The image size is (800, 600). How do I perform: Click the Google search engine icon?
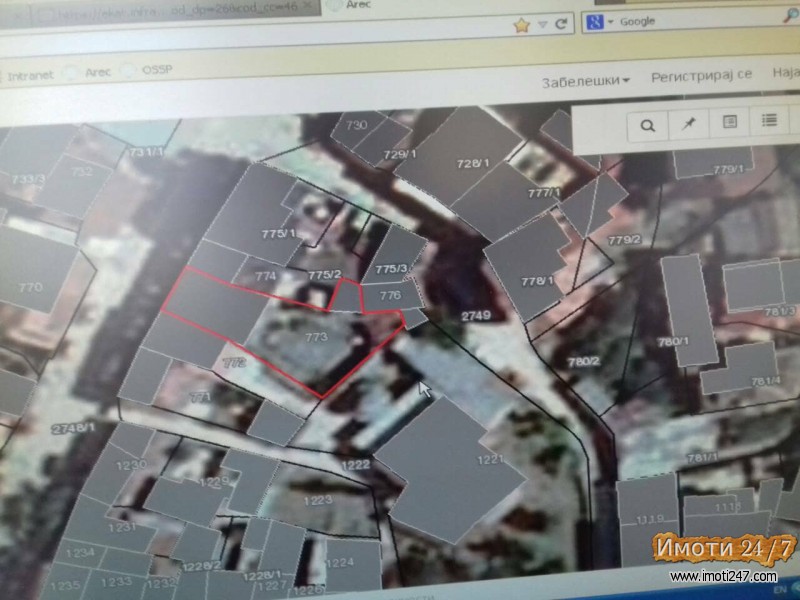pos(591,22)
